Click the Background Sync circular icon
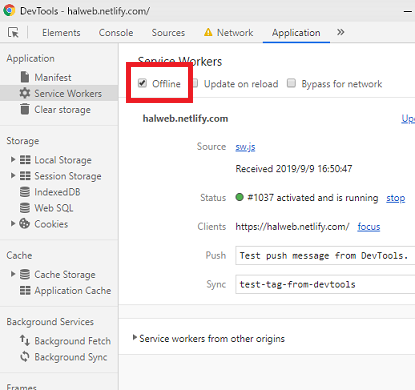 pos(25,356)
